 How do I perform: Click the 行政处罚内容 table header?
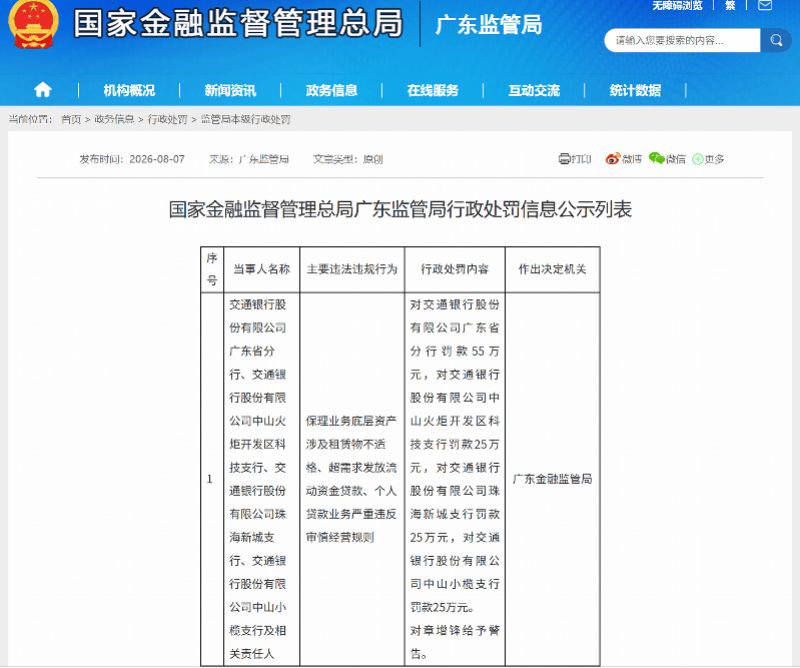point(455,269)
